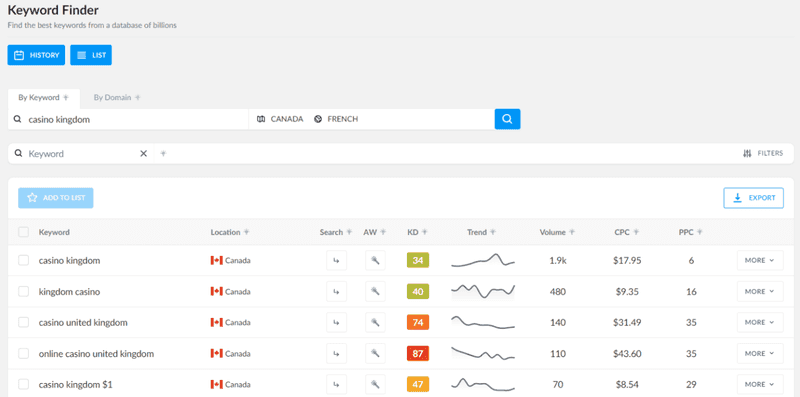Select the kingdom casino row checkbox
Viewport: 800px width, 397px height.
[x=23, y=291]
